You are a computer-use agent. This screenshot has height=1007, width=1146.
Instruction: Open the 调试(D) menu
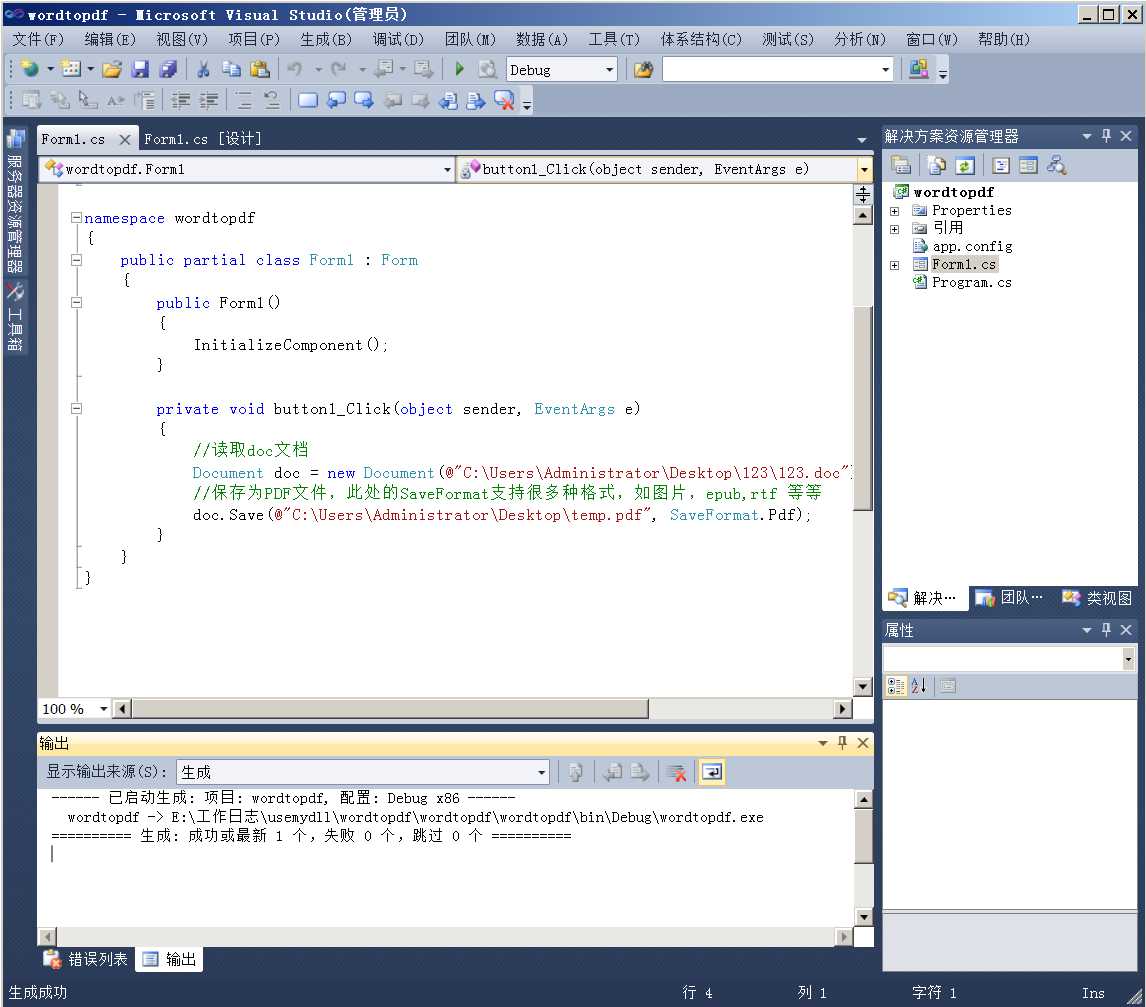tap(398, 39)
